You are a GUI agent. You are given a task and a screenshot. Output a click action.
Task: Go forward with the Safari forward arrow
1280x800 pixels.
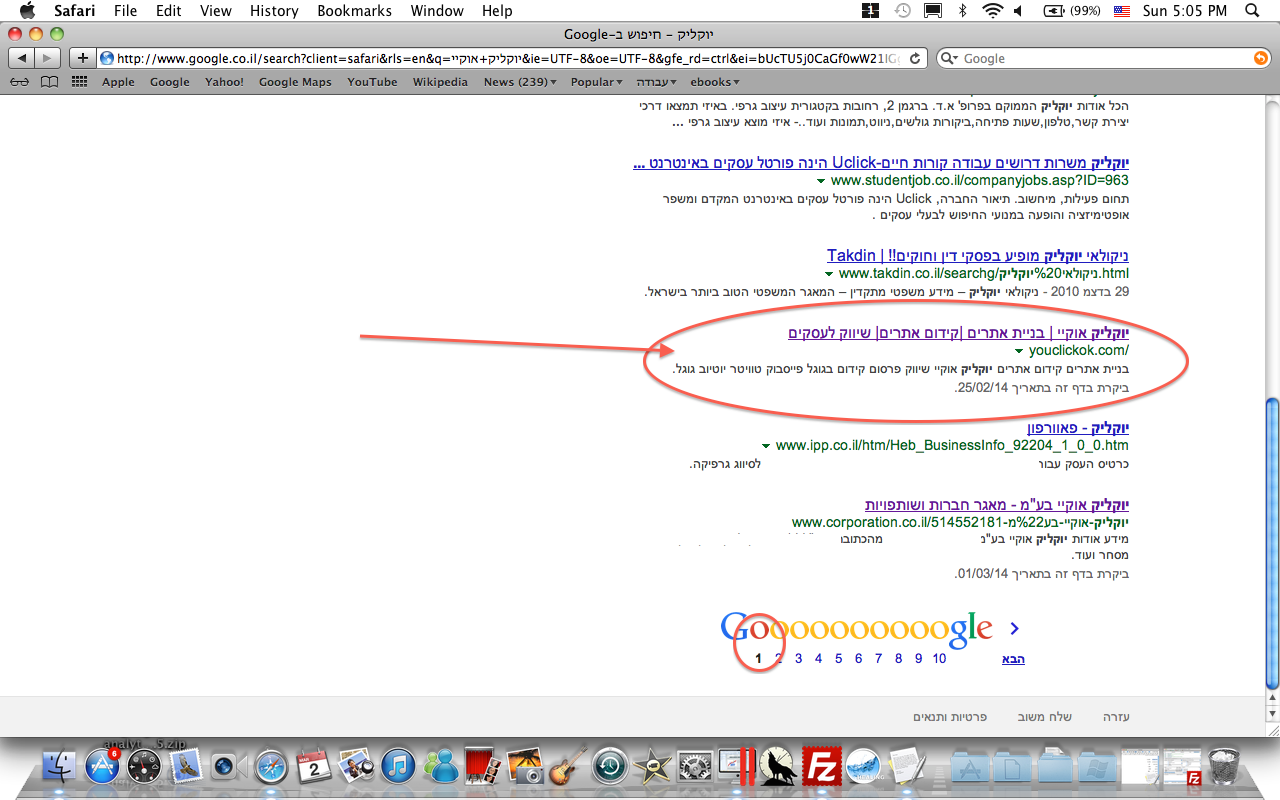pos(47,58)
